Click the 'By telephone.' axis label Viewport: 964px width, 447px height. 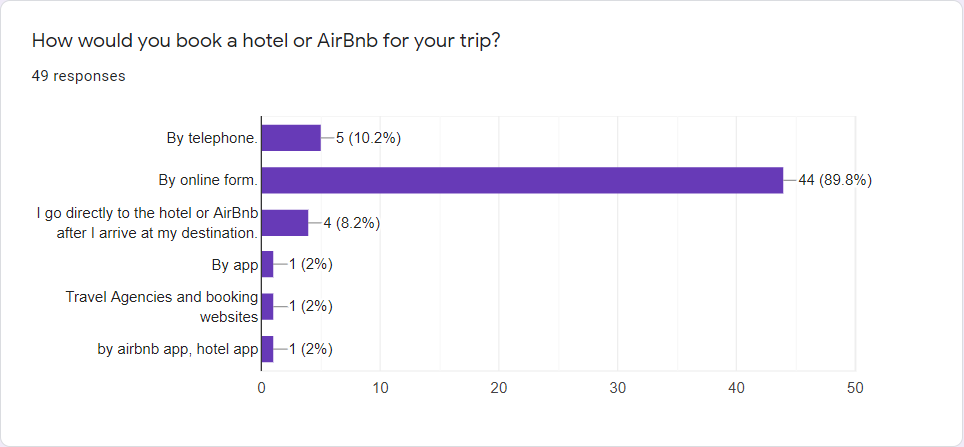click(x=212, y=138)
